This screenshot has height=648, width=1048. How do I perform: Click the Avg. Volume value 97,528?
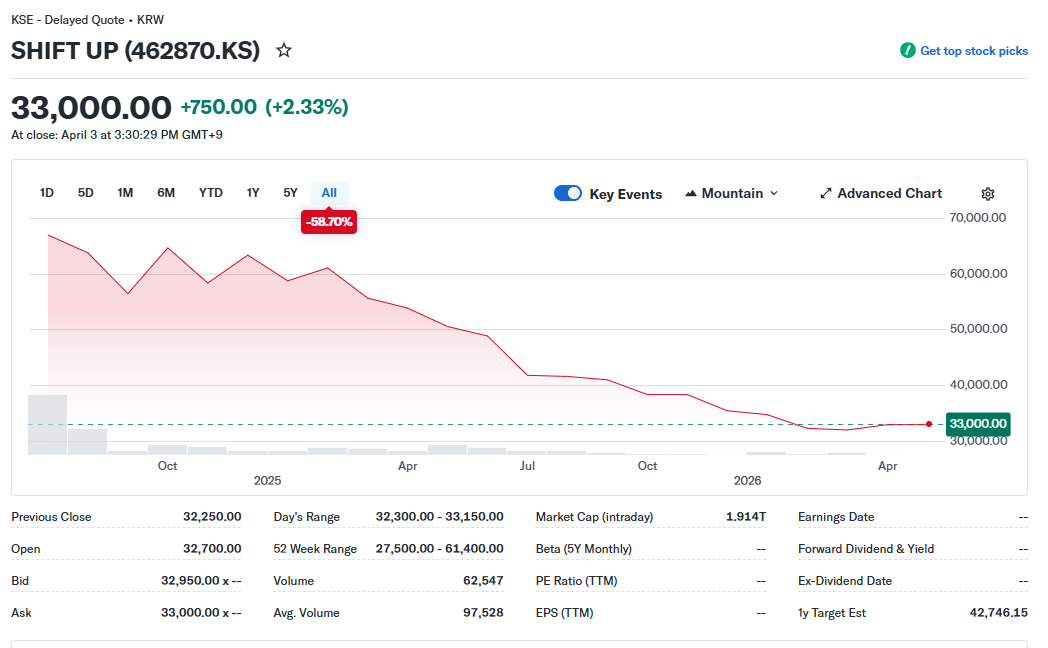pyautogui.click(x=483, y=613)
